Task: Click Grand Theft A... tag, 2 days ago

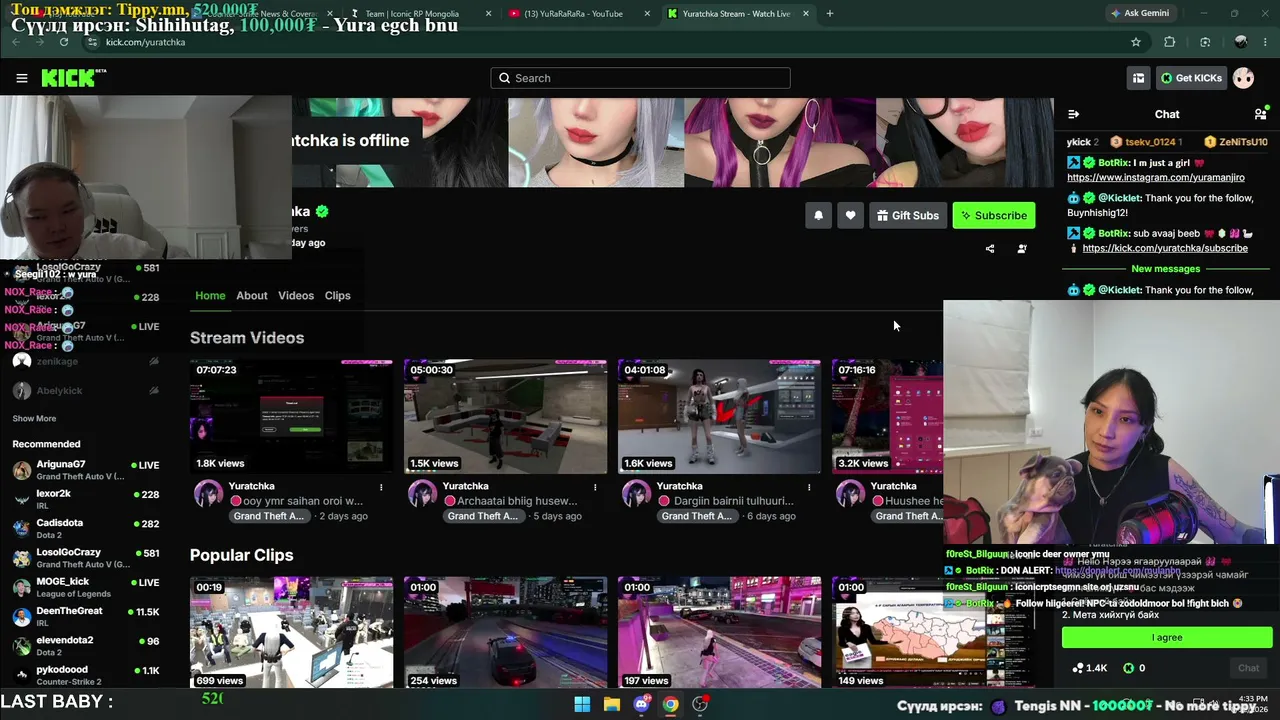Action: pos(269,516)
